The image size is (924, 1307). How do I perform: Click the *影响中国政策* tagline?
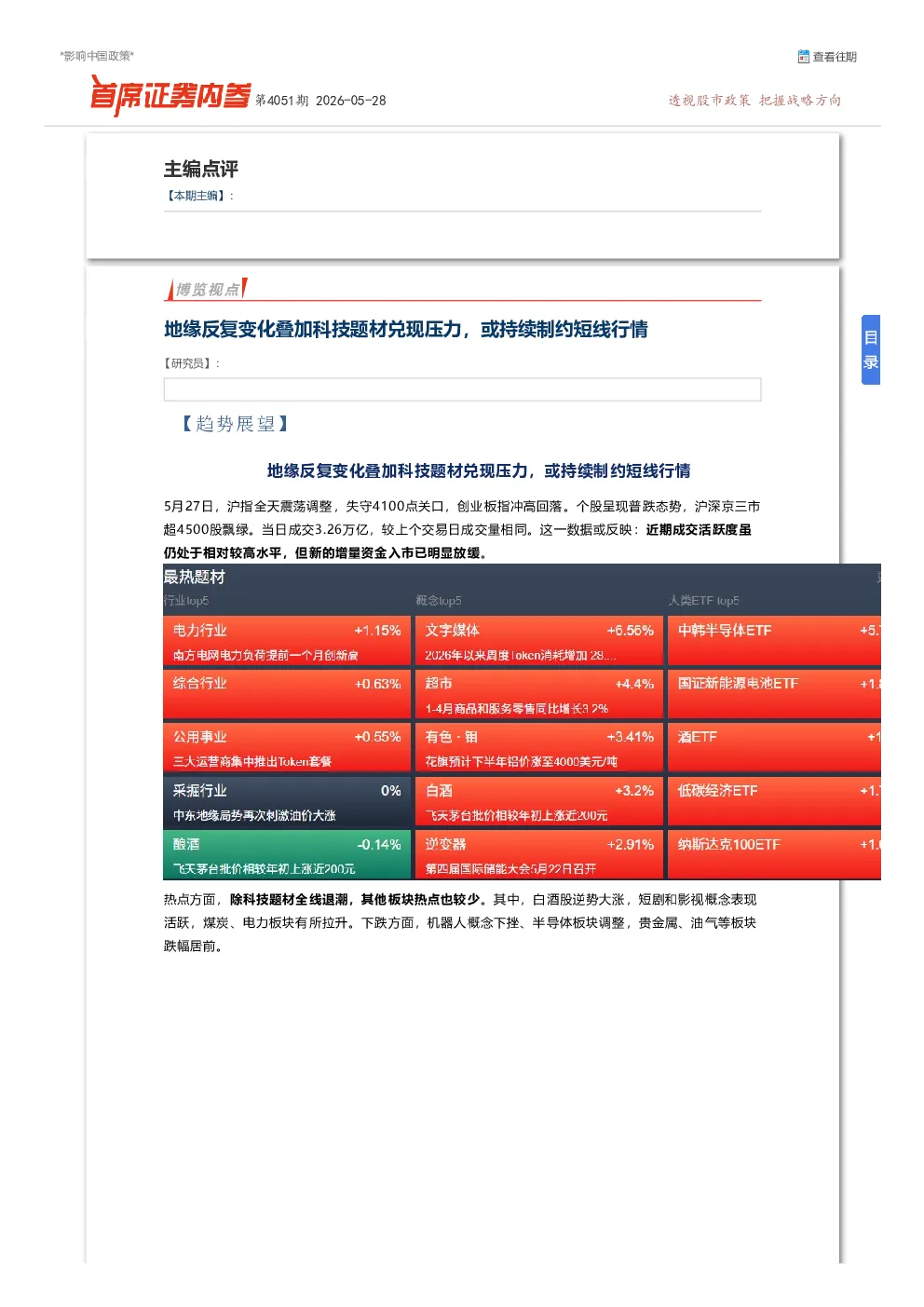click(x=98, y=56)
